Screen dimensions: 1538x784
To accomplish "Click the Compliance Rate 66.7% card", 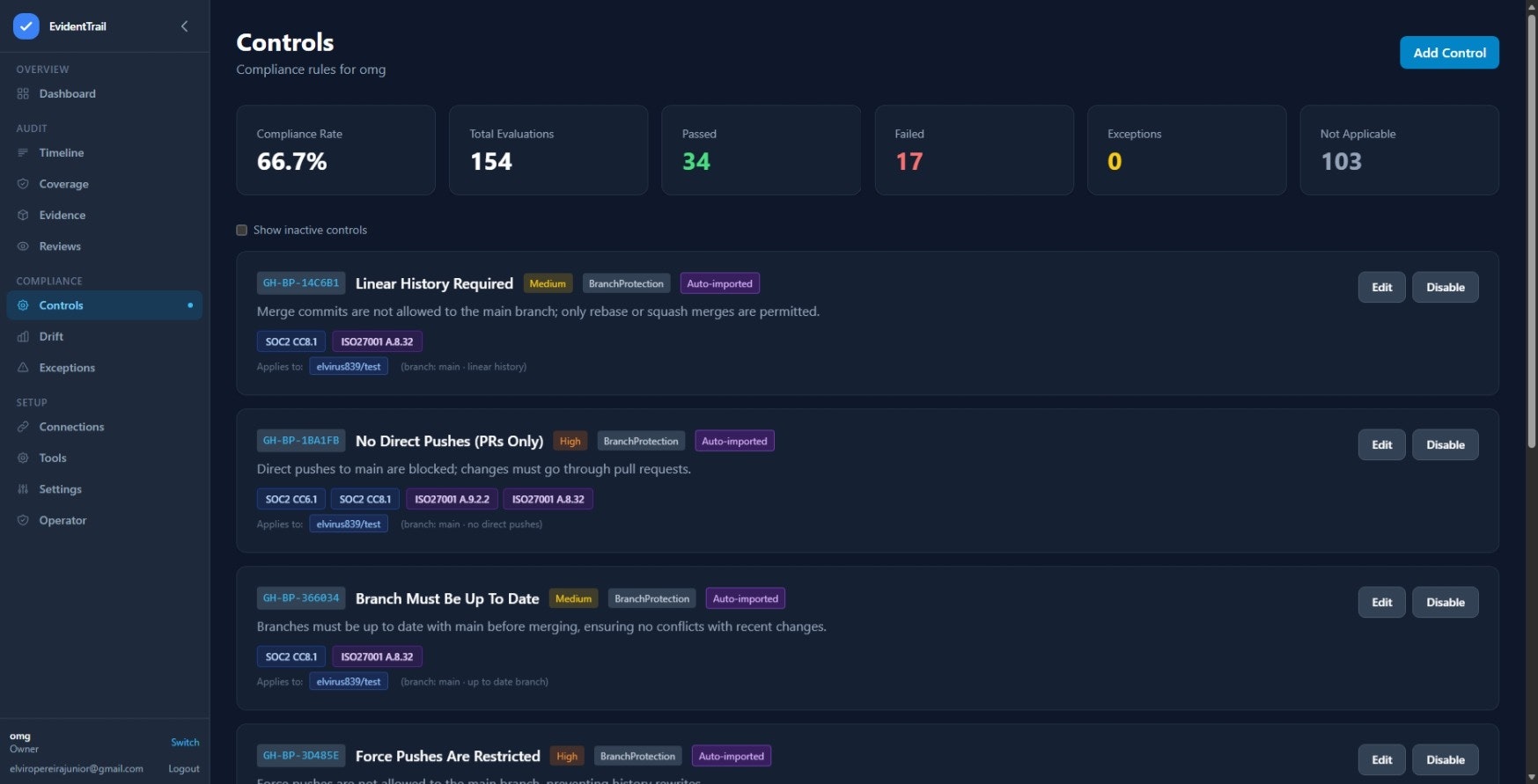I will tap(335, 150).
